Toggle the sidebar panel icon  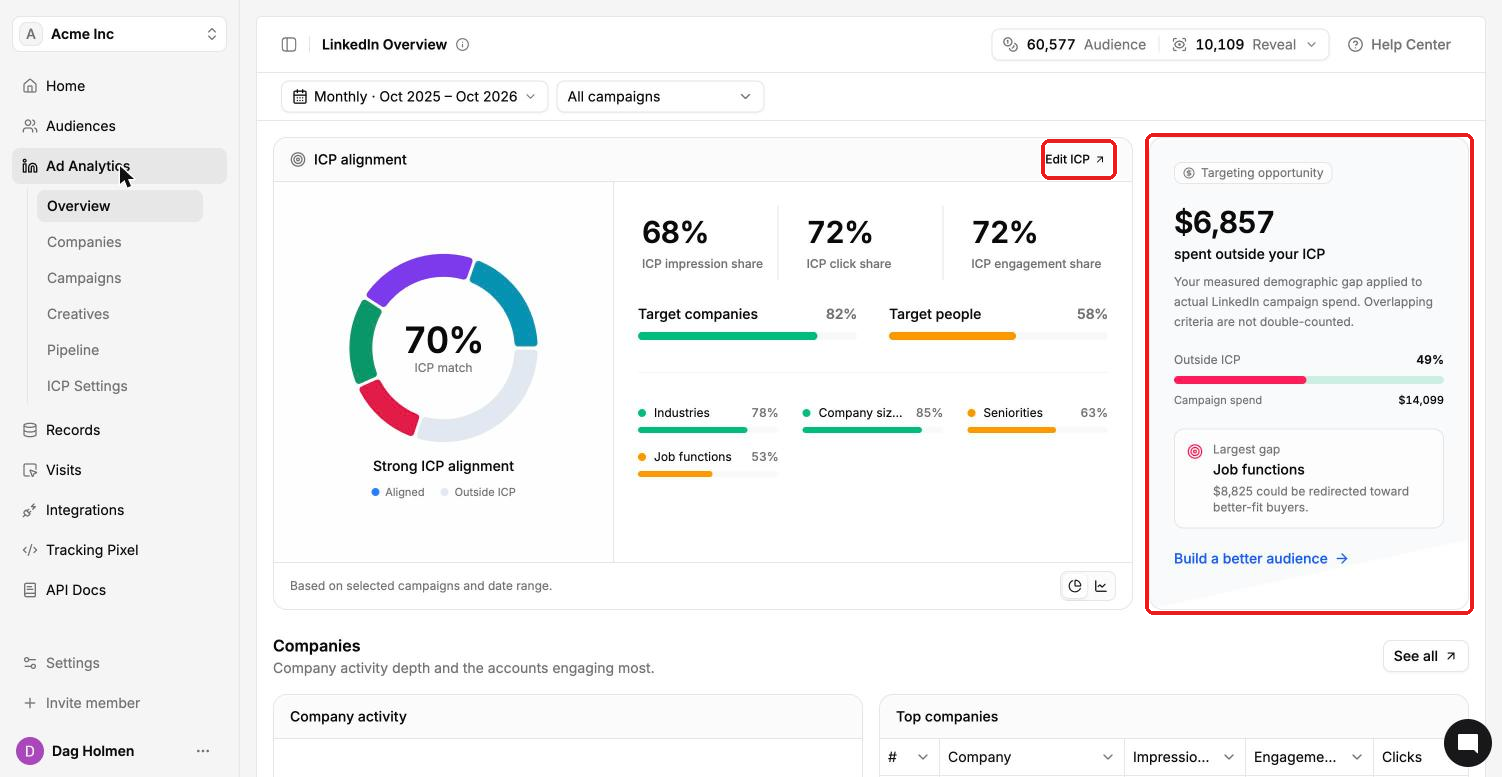click(x=289, y=44)
